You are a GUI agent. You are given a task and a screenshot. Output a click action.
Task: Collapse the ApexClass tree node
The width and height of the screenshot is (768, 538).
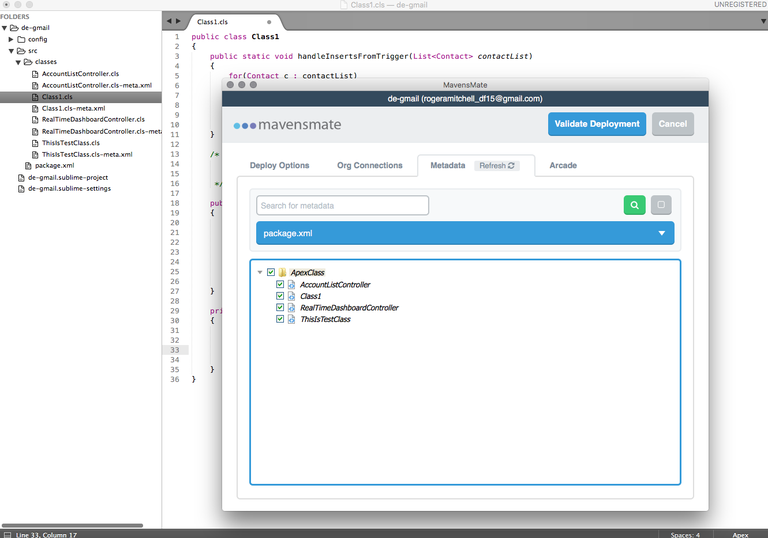pyautogui.click(x=260, y=272)
